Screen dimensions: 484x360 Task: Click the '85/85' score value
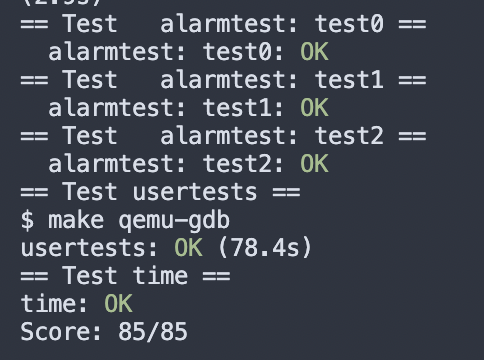(153, 332)
